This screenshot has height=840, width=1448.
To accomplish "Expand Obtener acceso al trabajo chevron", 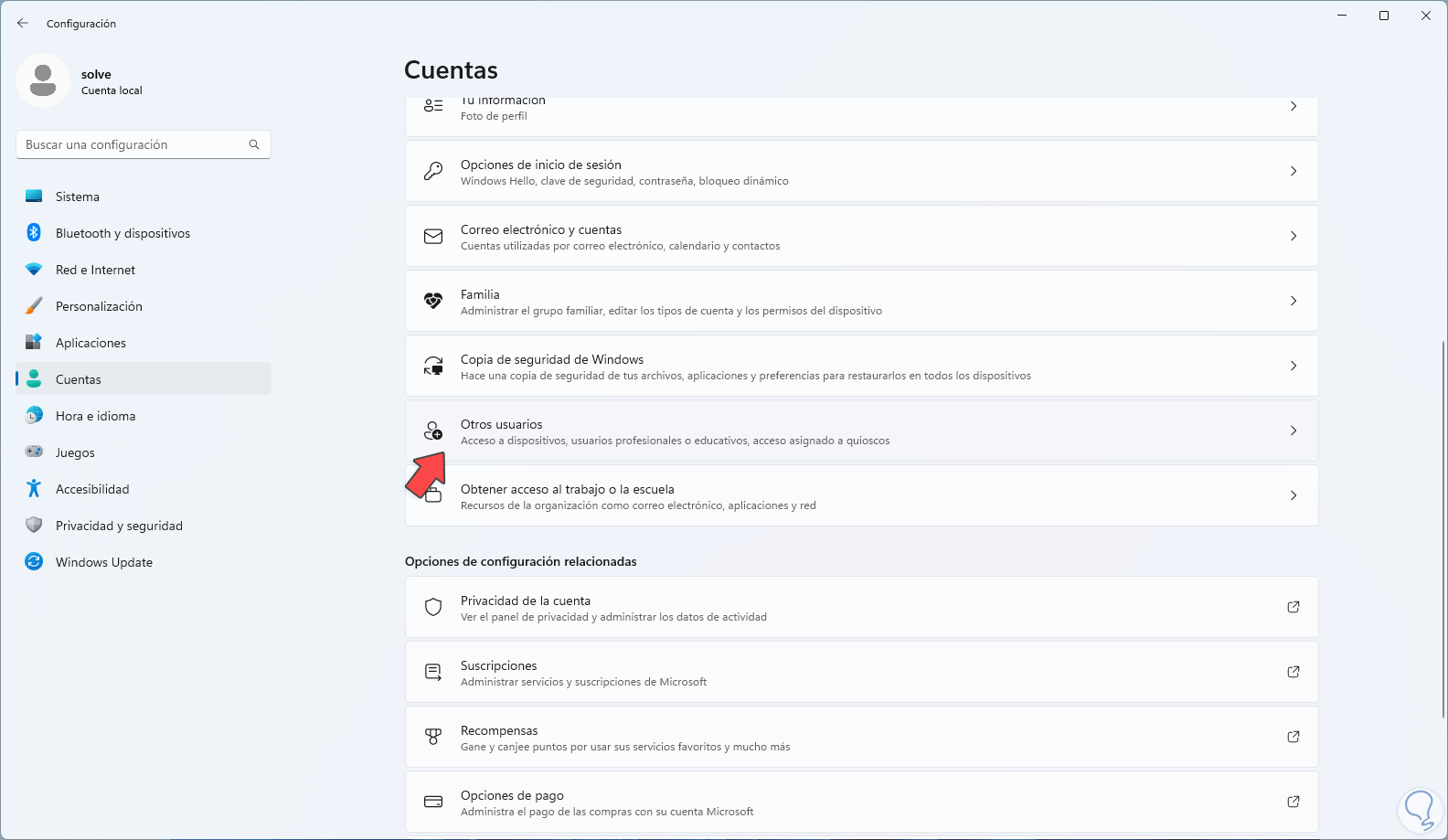I will (1294, 495).
